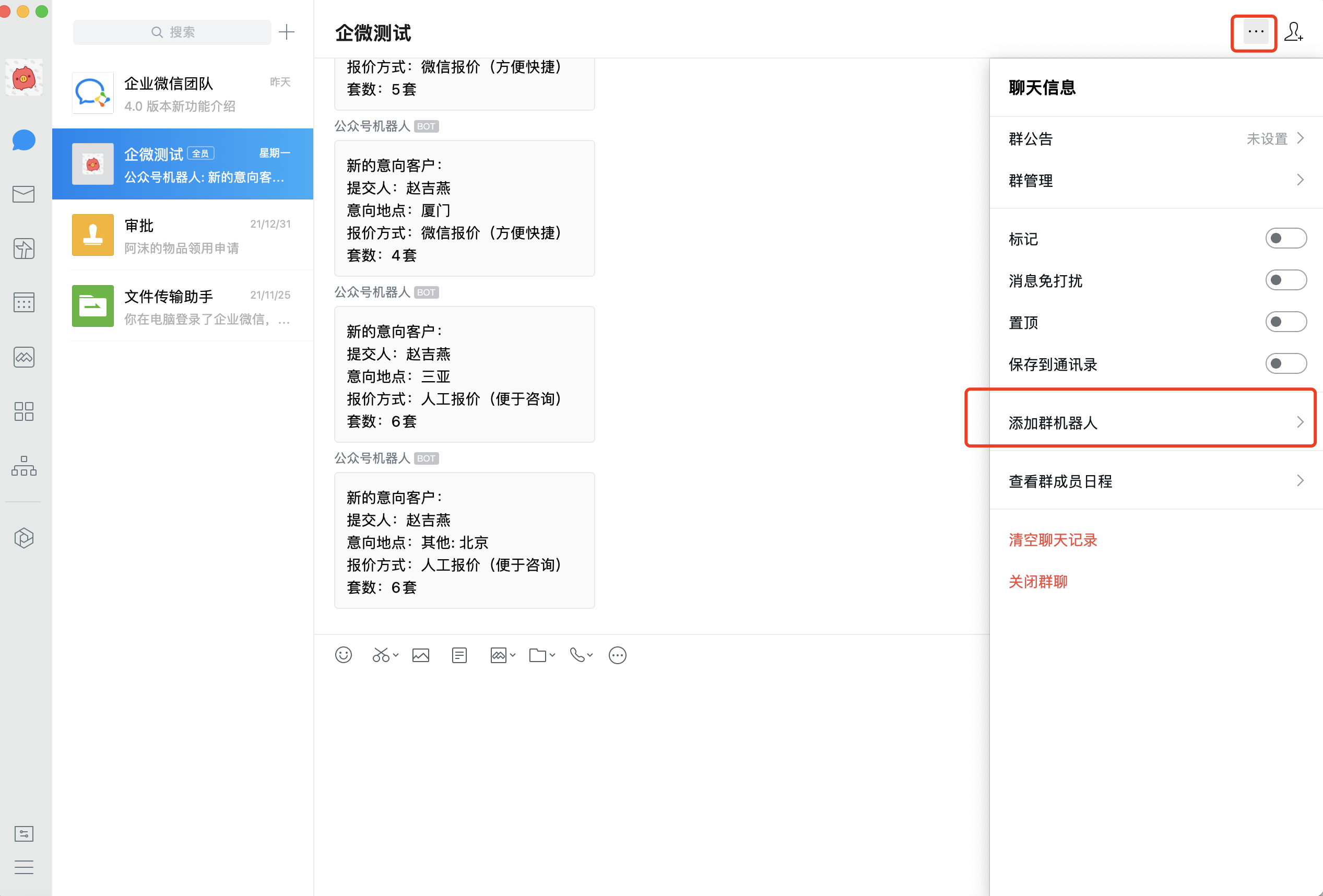
Task: Click 群管理 label
Action: coord(1031,181)
